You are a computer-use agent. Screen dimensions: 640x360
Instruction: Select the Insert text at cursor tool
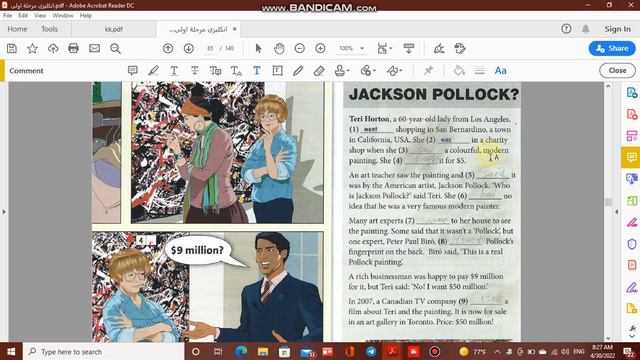[x=236, y=71]
